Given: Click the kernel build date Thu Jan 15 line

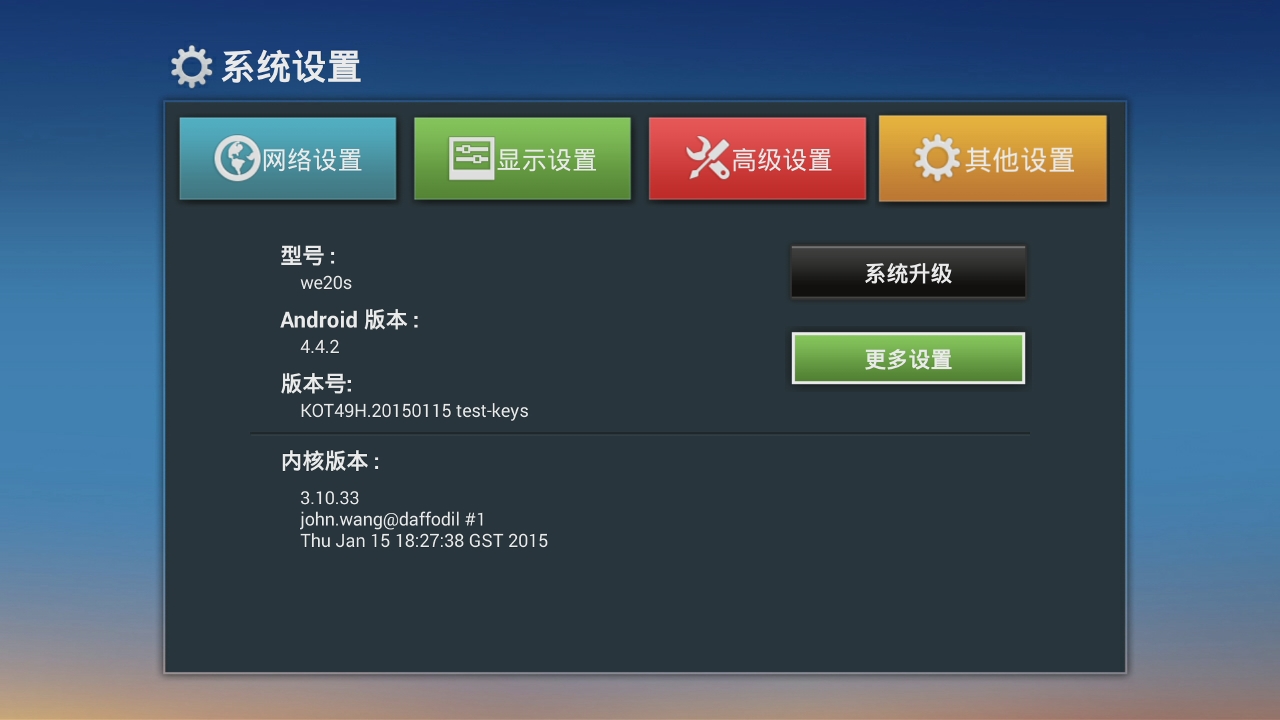Looking at the screenshot, I should coord(424,541).
